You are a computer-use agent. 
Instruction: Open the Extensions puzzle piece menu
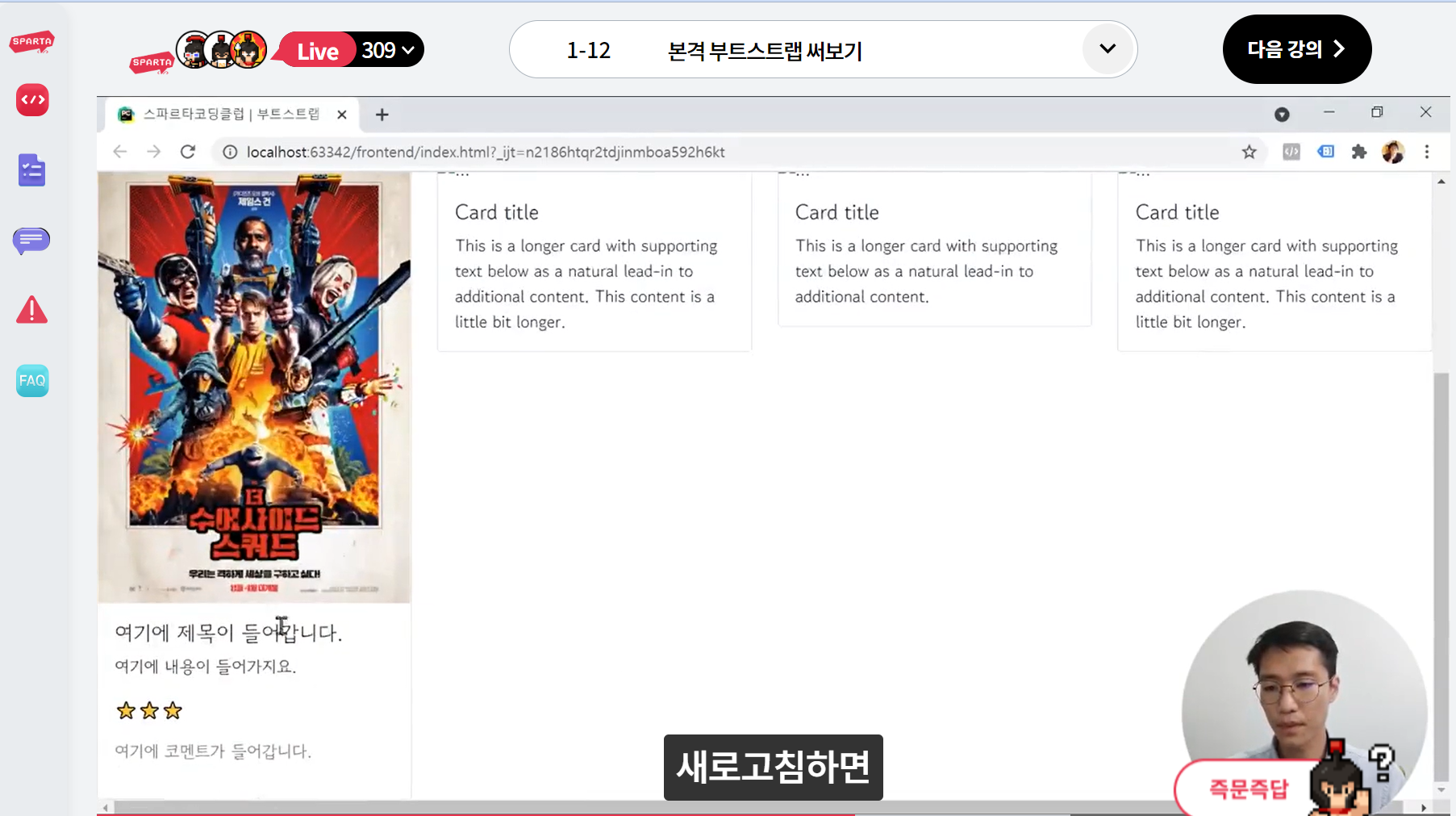1359,152
